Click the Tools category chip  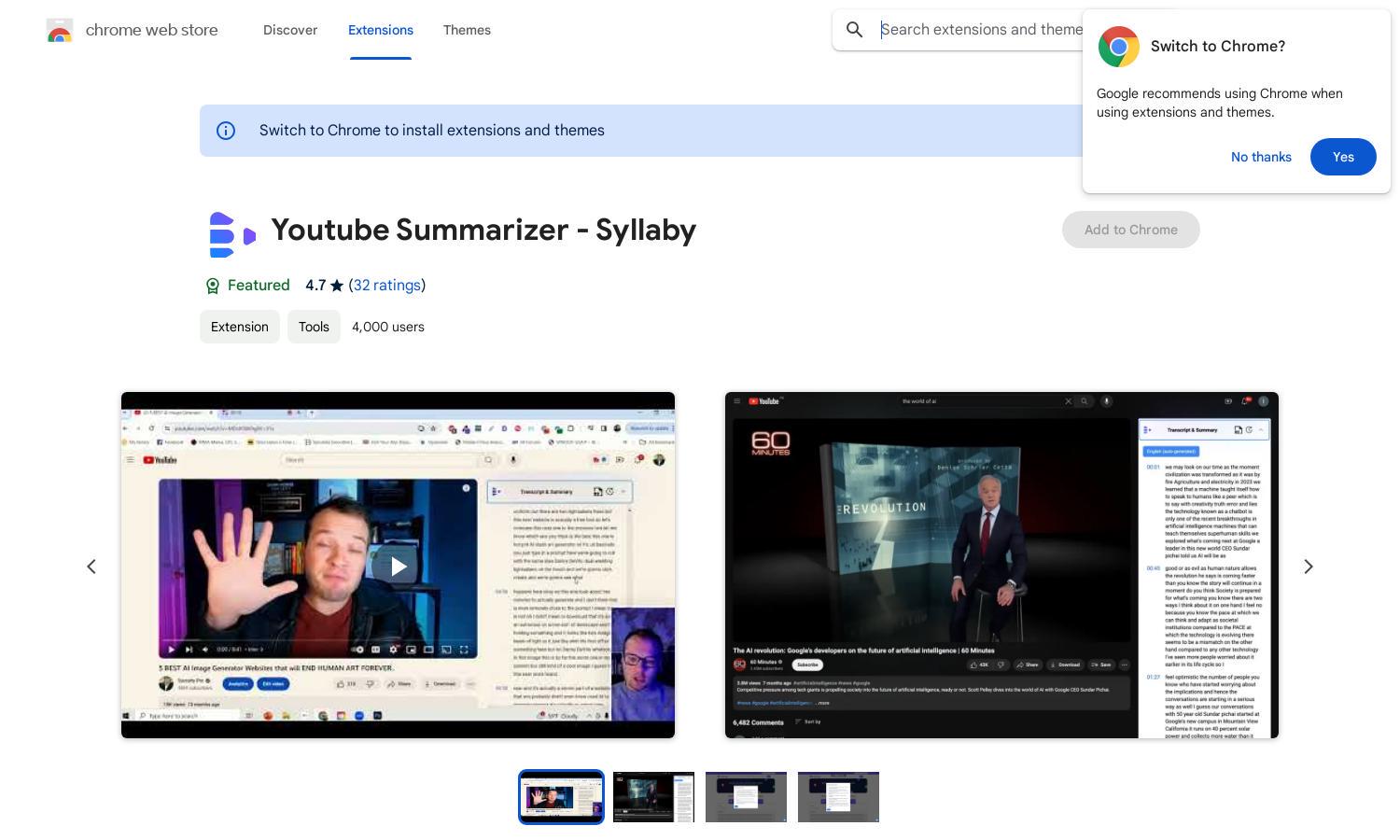[x=314, y=327]
